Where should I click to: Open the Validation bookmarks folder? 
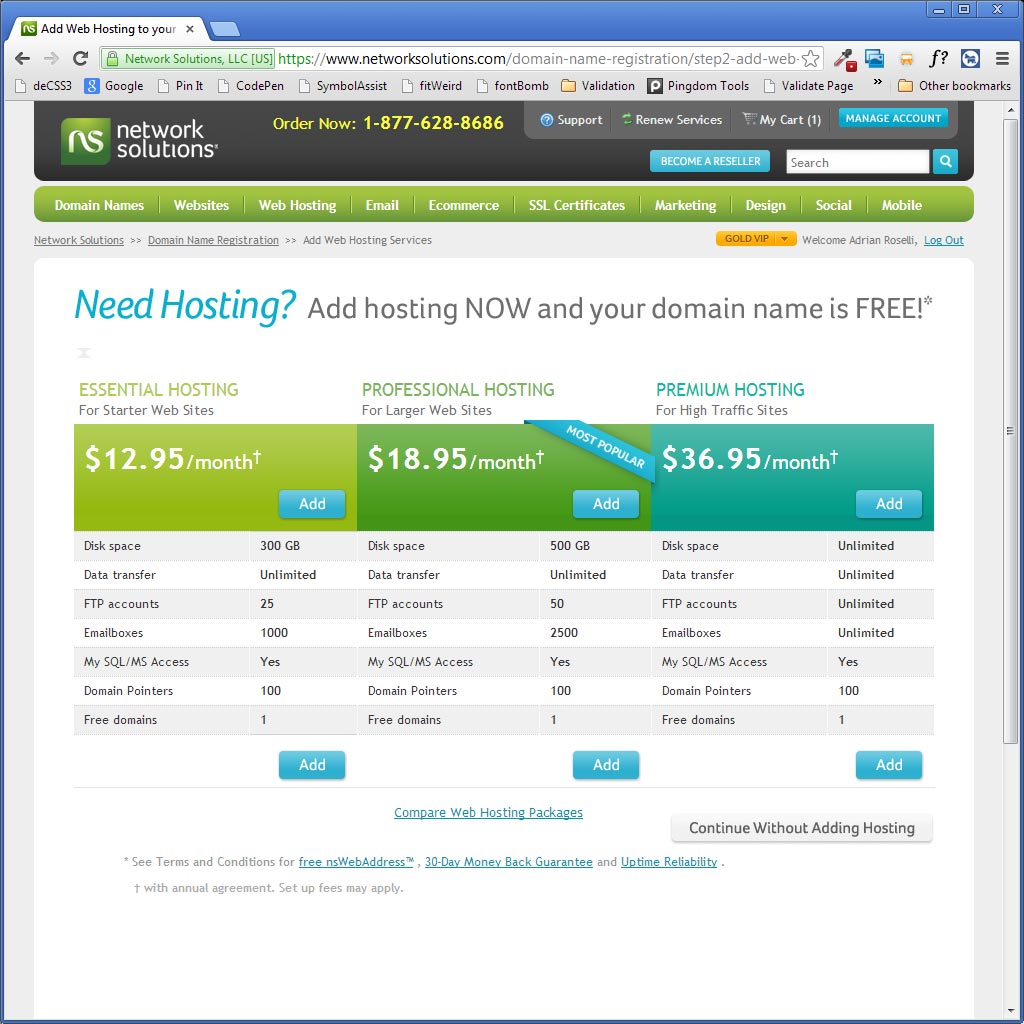(x=598, y=86)
